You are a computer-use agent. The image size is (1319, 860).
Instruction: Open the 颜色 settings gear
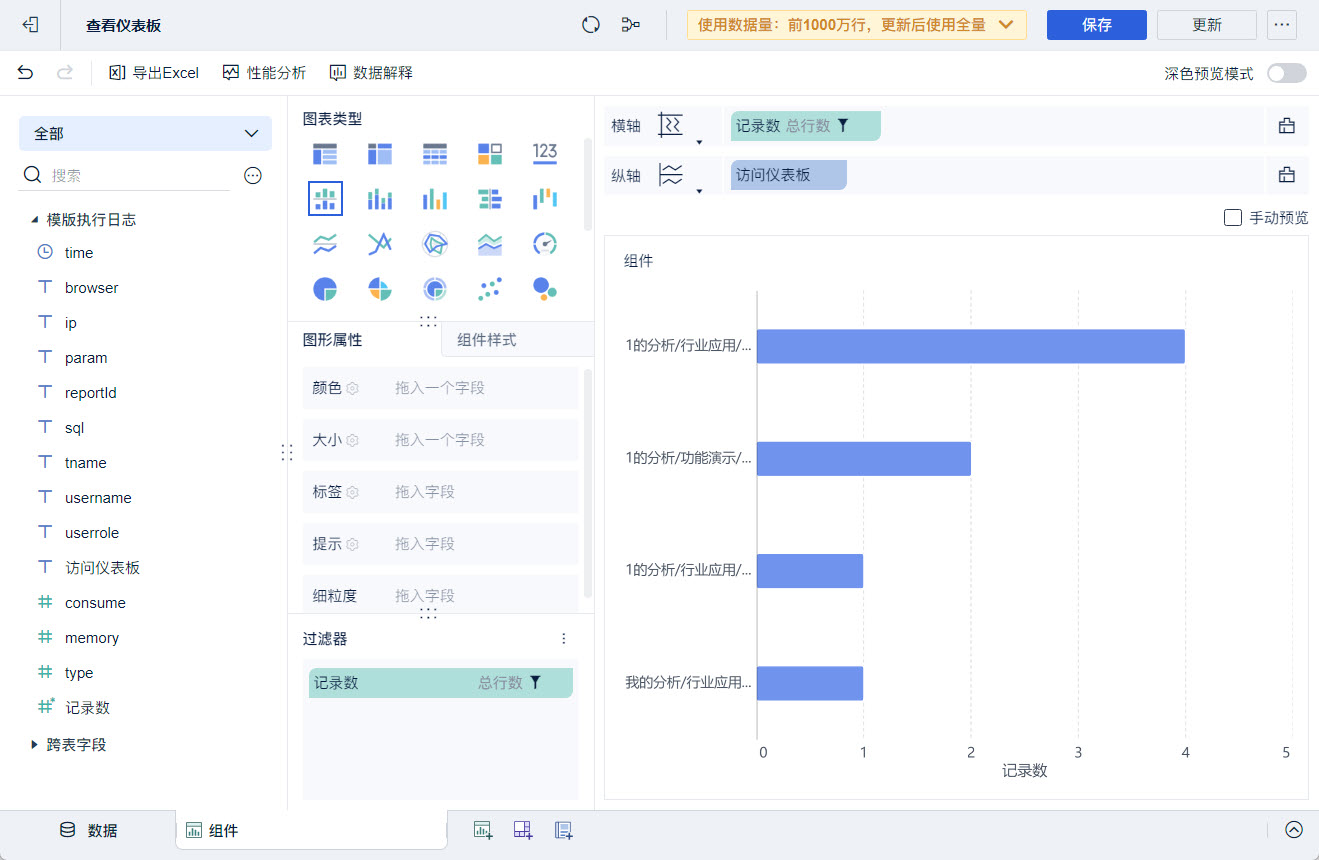(x=352, y=388)
